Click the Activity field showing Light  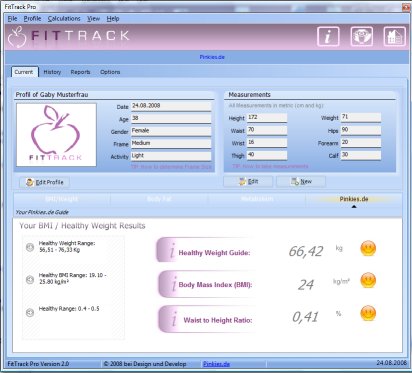point(171,156)
